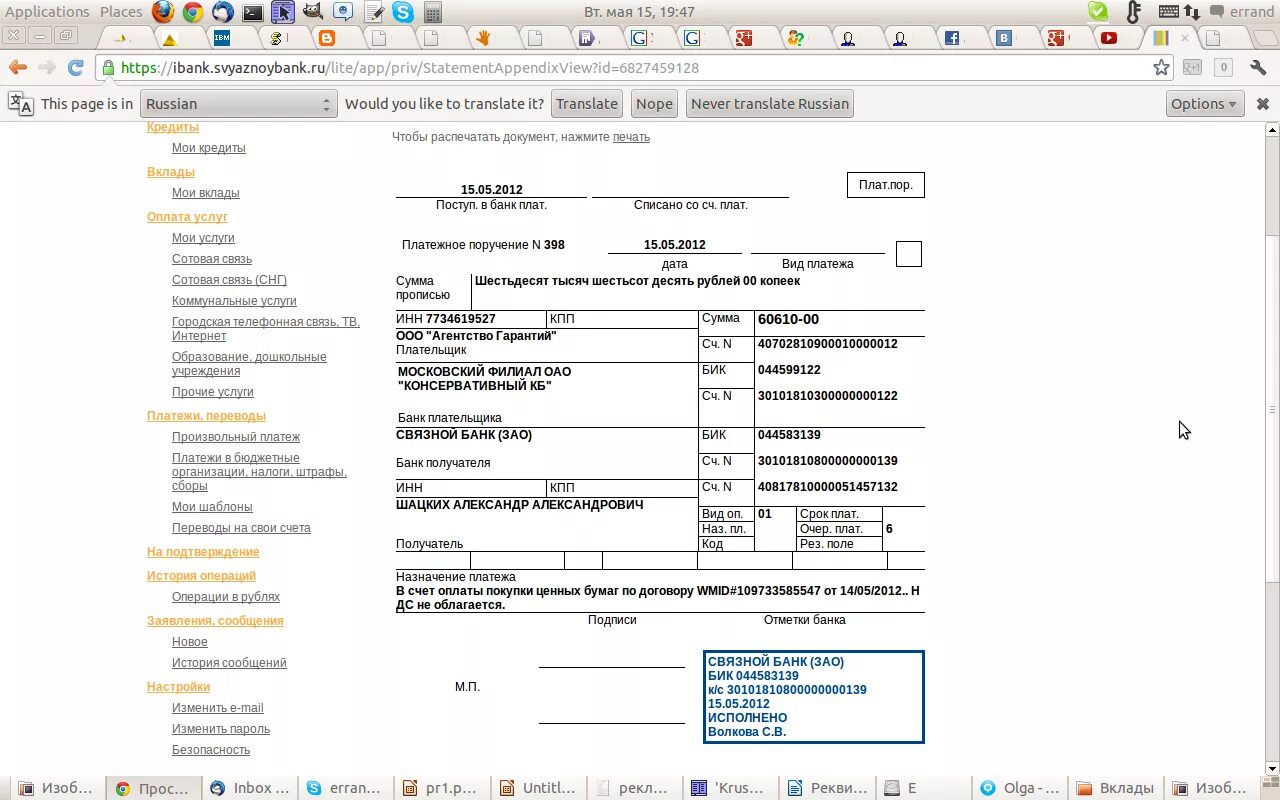The width and height of the screenshot is (1280, 800).
Task: Open the Chrome wrench settings menu
Action: coord(1259,68)
